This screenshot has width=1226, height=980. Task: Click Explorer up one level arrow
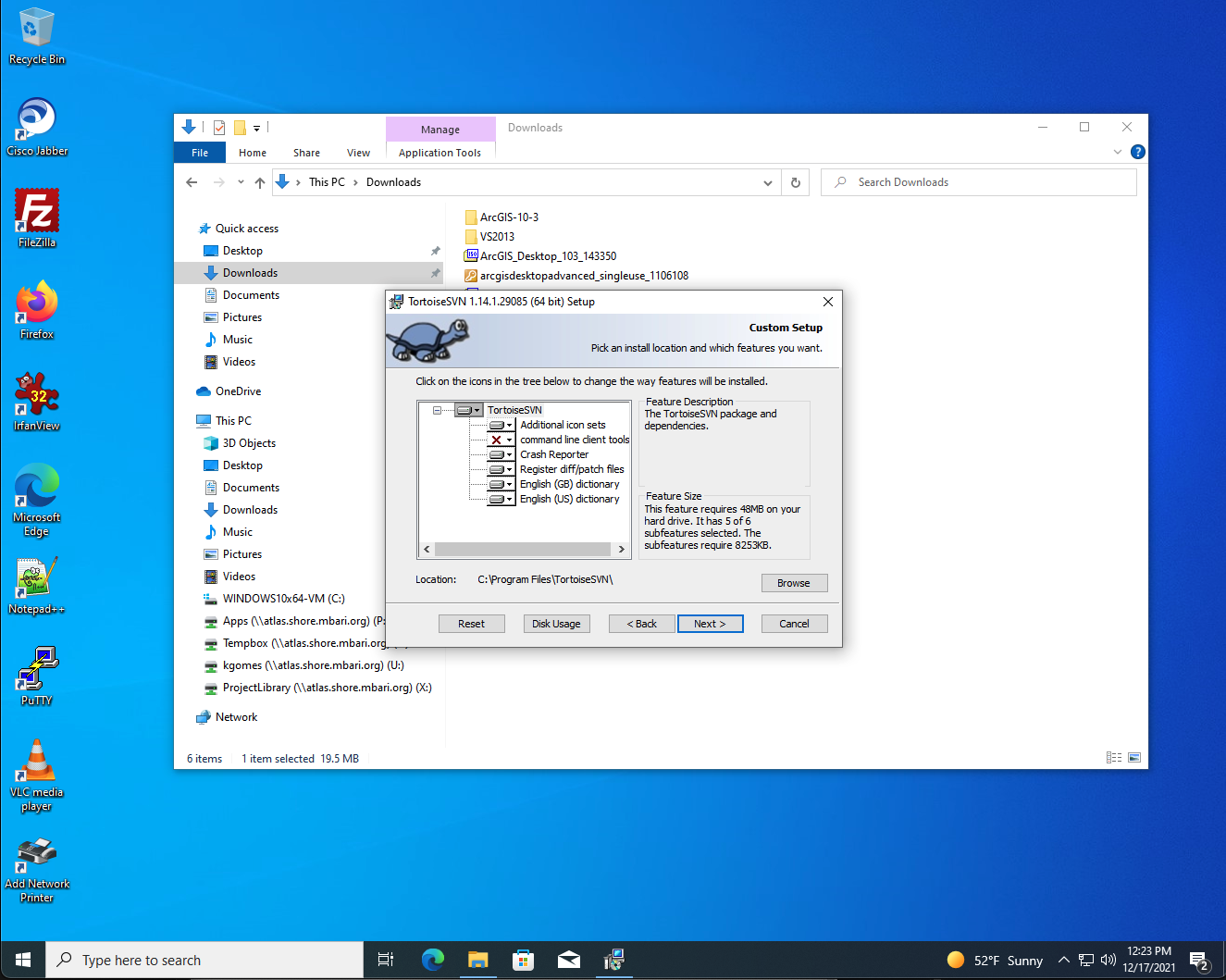pos(260,182)
